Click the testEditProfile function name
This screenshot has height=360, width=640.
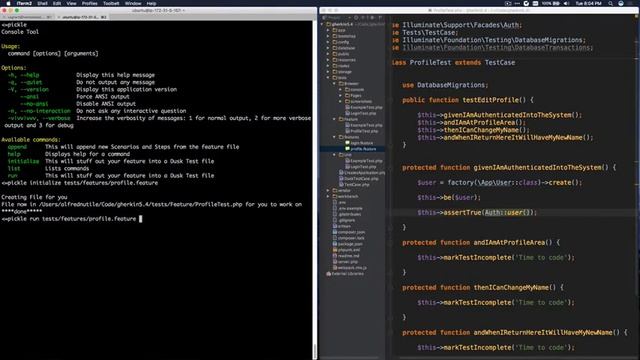490,100
